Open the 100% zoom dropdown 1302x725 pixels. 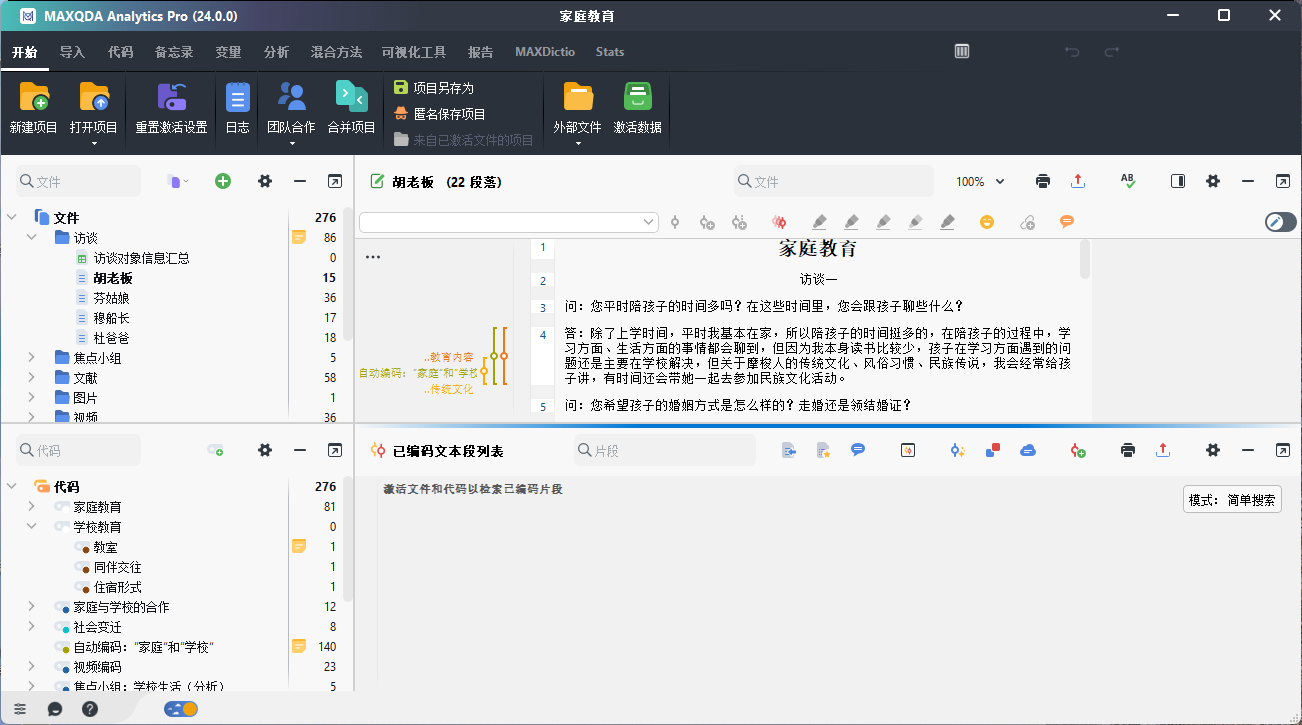click(x=980, y=181)
